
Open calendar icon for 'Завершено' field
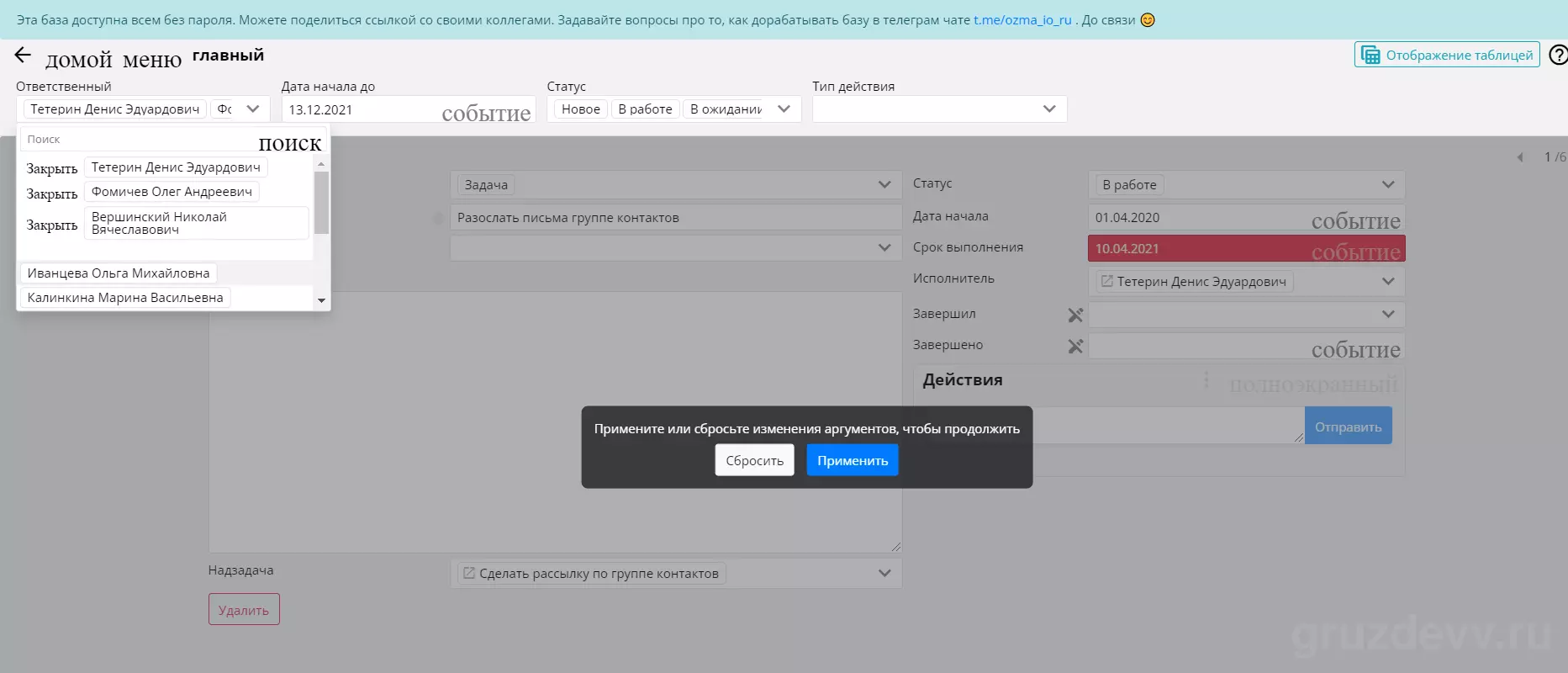(1355, 349)
